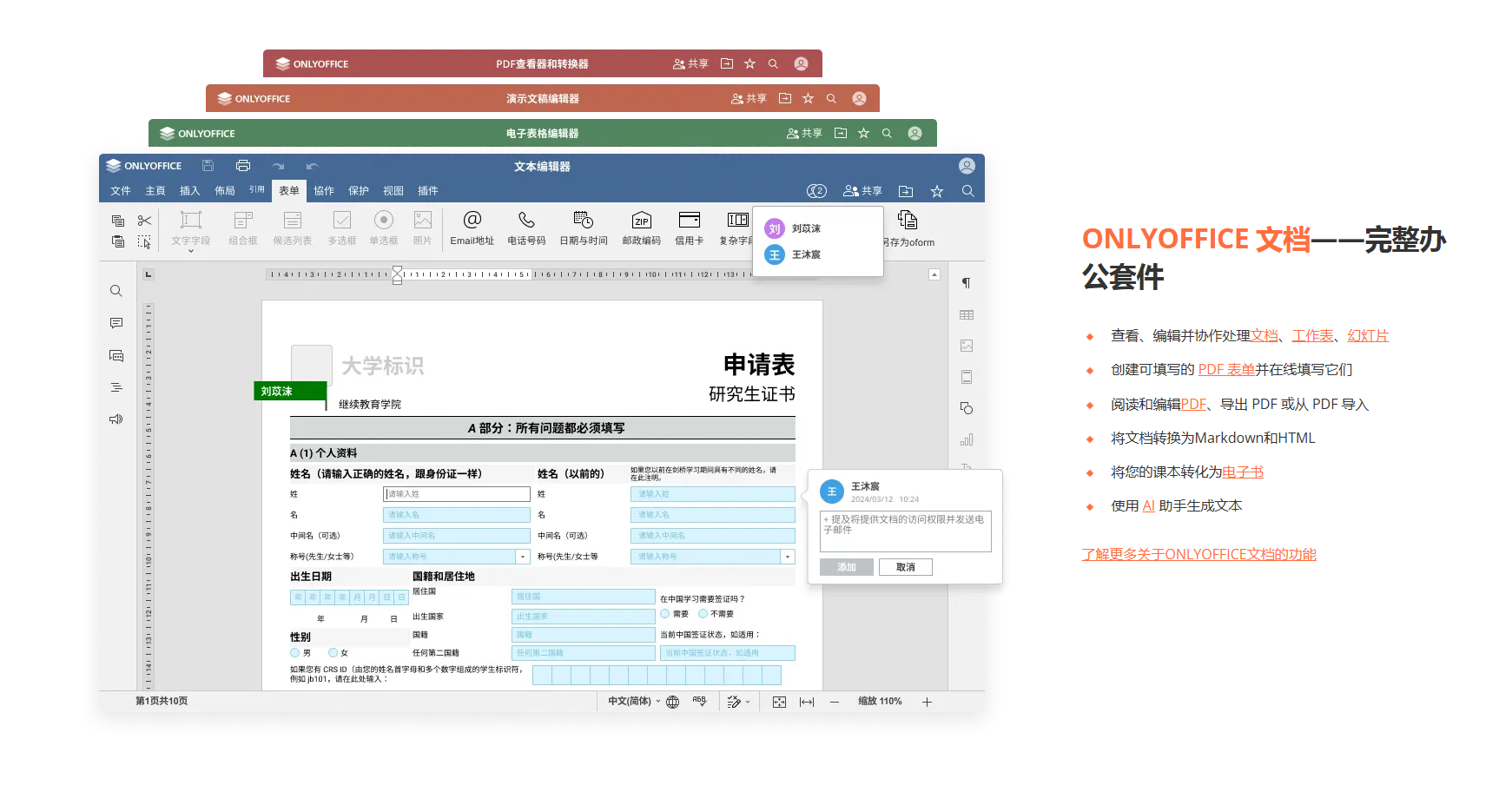The width and height of the screenshot is (1512, 792).
Task: Toggle the tab stop selector next to the ruler
Action: tap(149, 274)
